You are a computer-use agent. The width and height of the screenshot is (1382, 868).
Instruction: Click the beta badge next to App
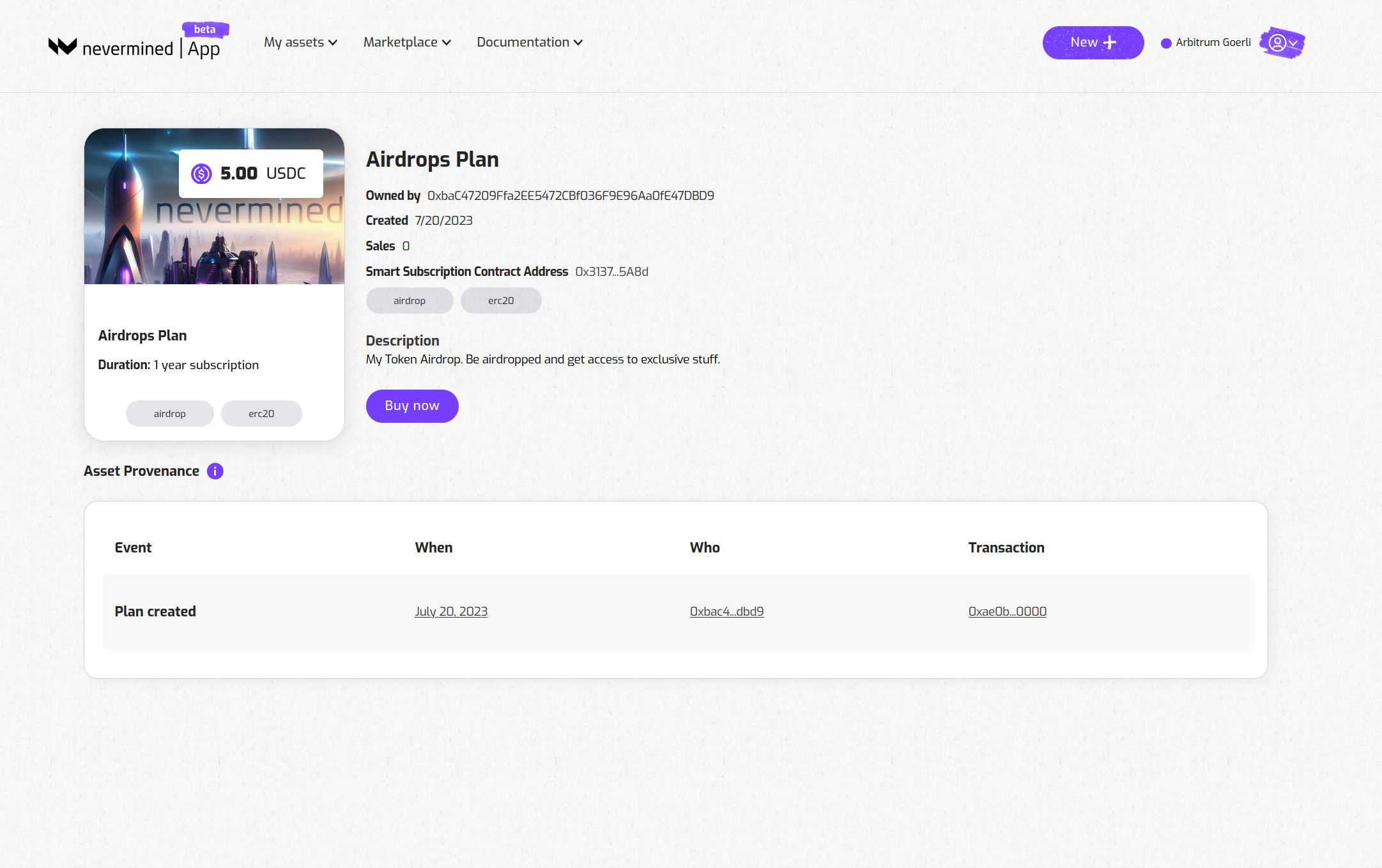[x=204, y=29]
